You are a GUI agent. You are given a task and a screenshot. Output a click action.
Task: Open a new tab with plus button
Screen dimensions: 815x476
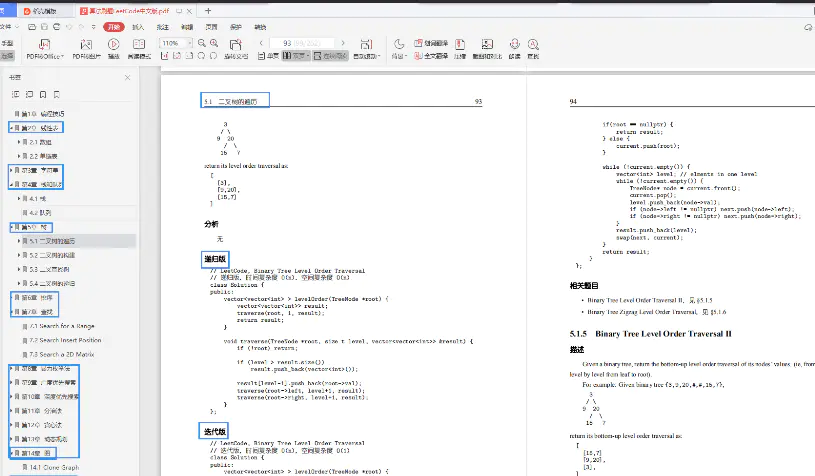(x=208, y=10)
